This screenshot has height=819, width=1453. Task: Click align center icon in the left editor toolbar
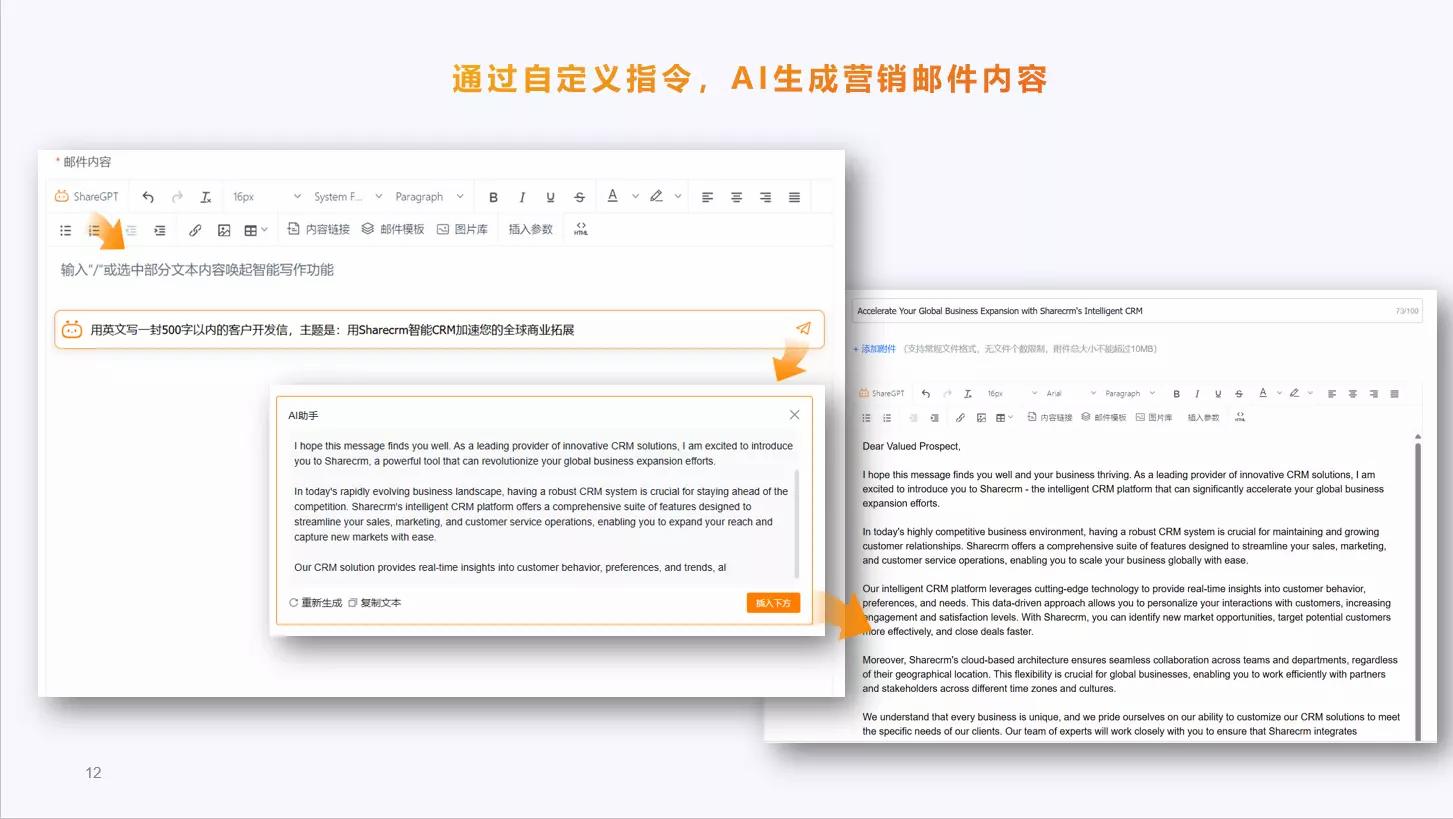click(736, 197)
